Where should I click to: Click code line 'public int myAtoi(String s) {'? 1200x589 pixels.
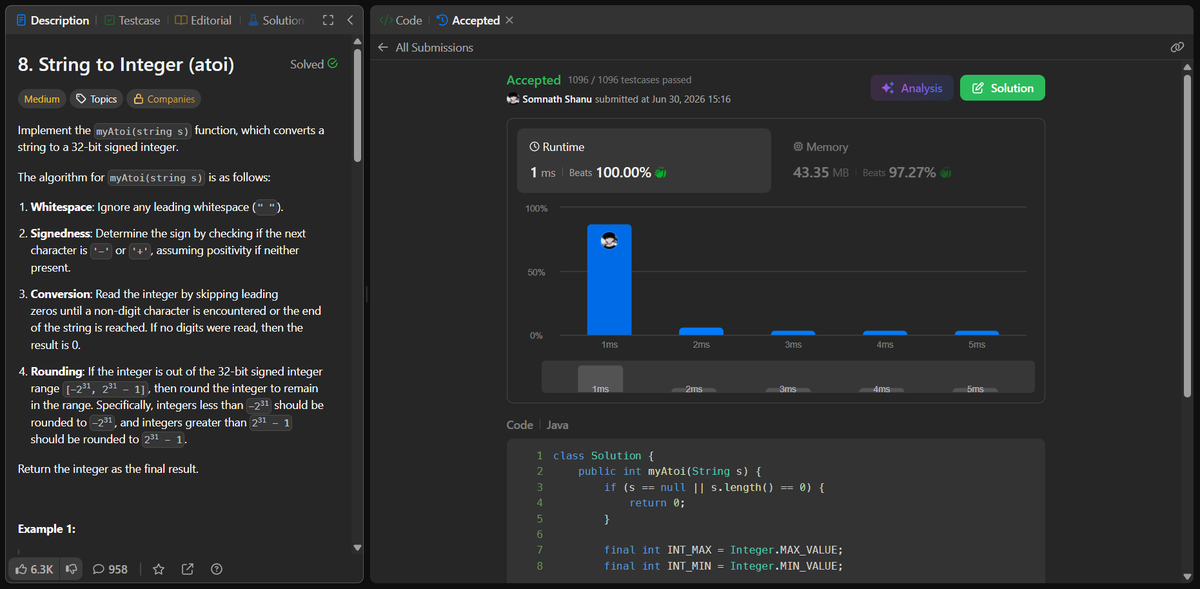[x=670, y=471]
